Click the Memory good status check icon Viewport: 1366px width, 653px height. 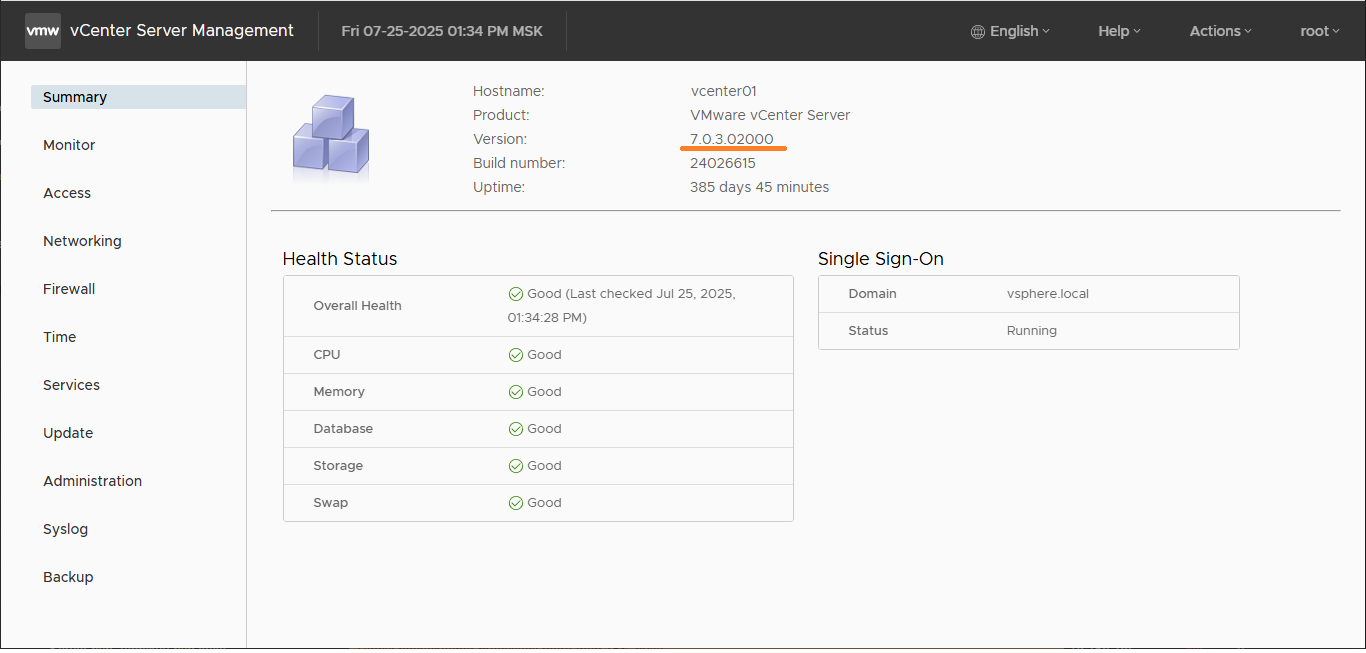(516, 392)
